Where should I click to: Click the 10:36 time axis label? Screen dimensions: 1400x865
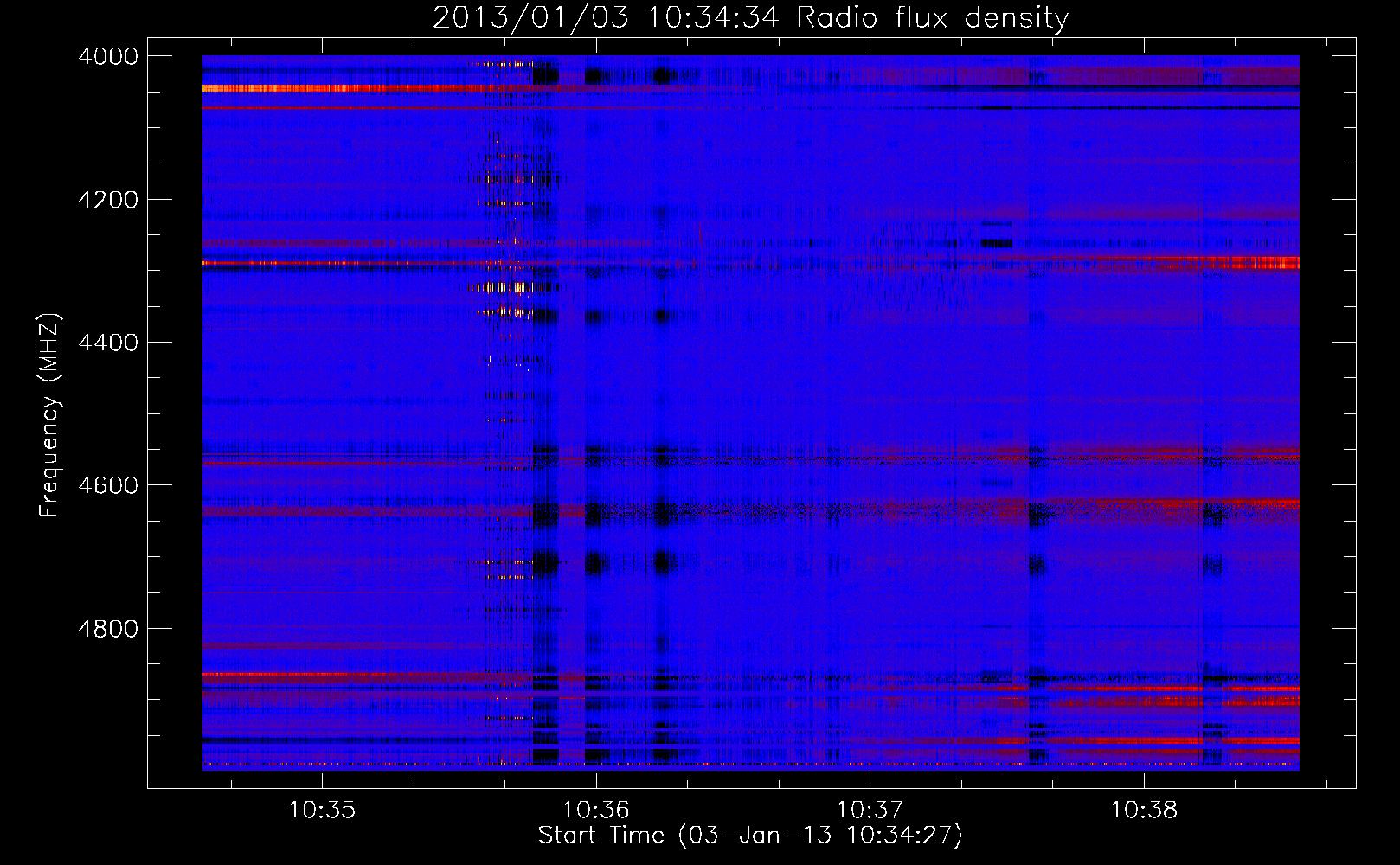tap(596, 811)
